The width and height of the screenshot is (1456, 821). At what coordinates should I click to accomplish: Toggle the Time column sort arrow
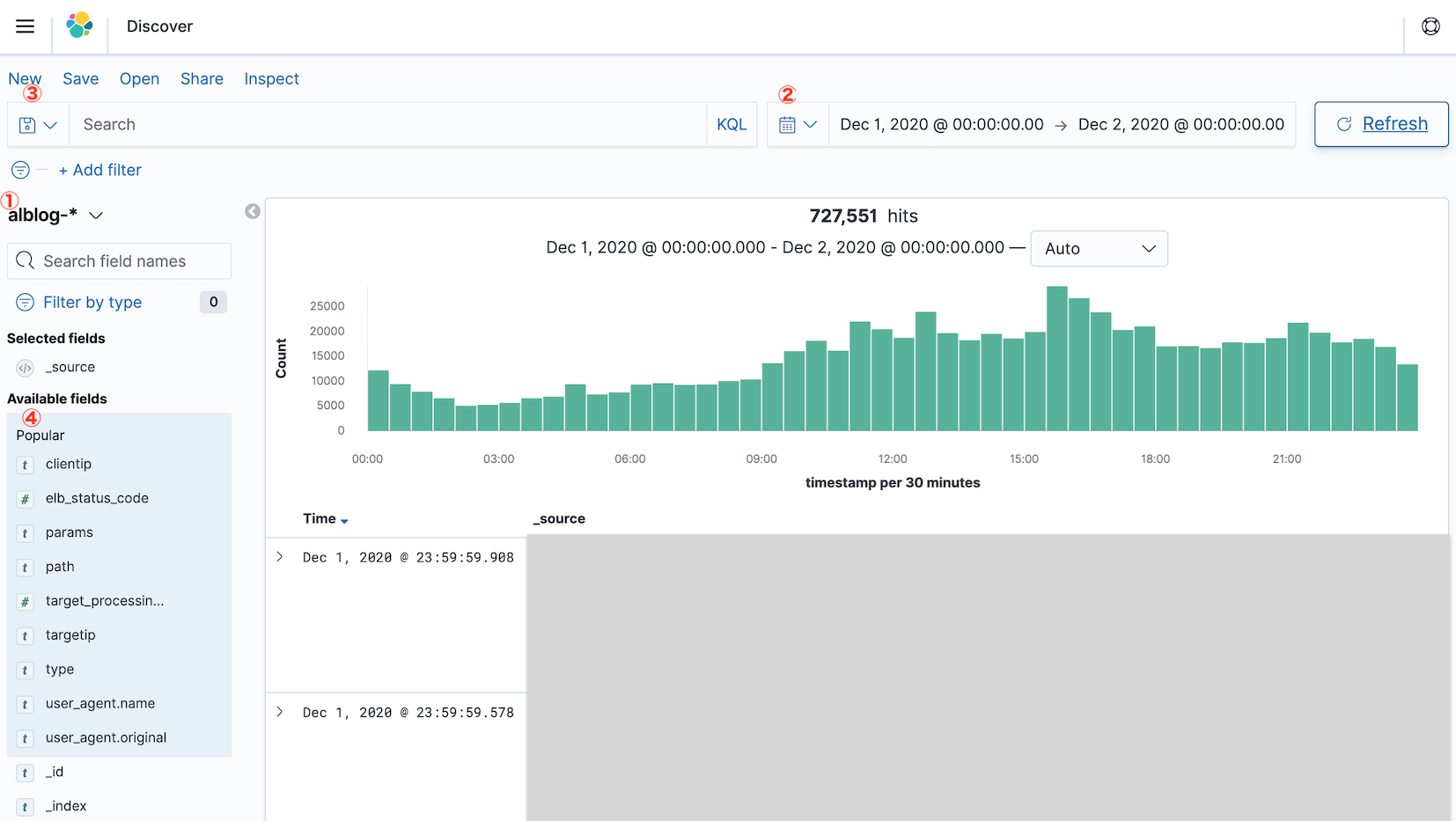coord(344,521)
